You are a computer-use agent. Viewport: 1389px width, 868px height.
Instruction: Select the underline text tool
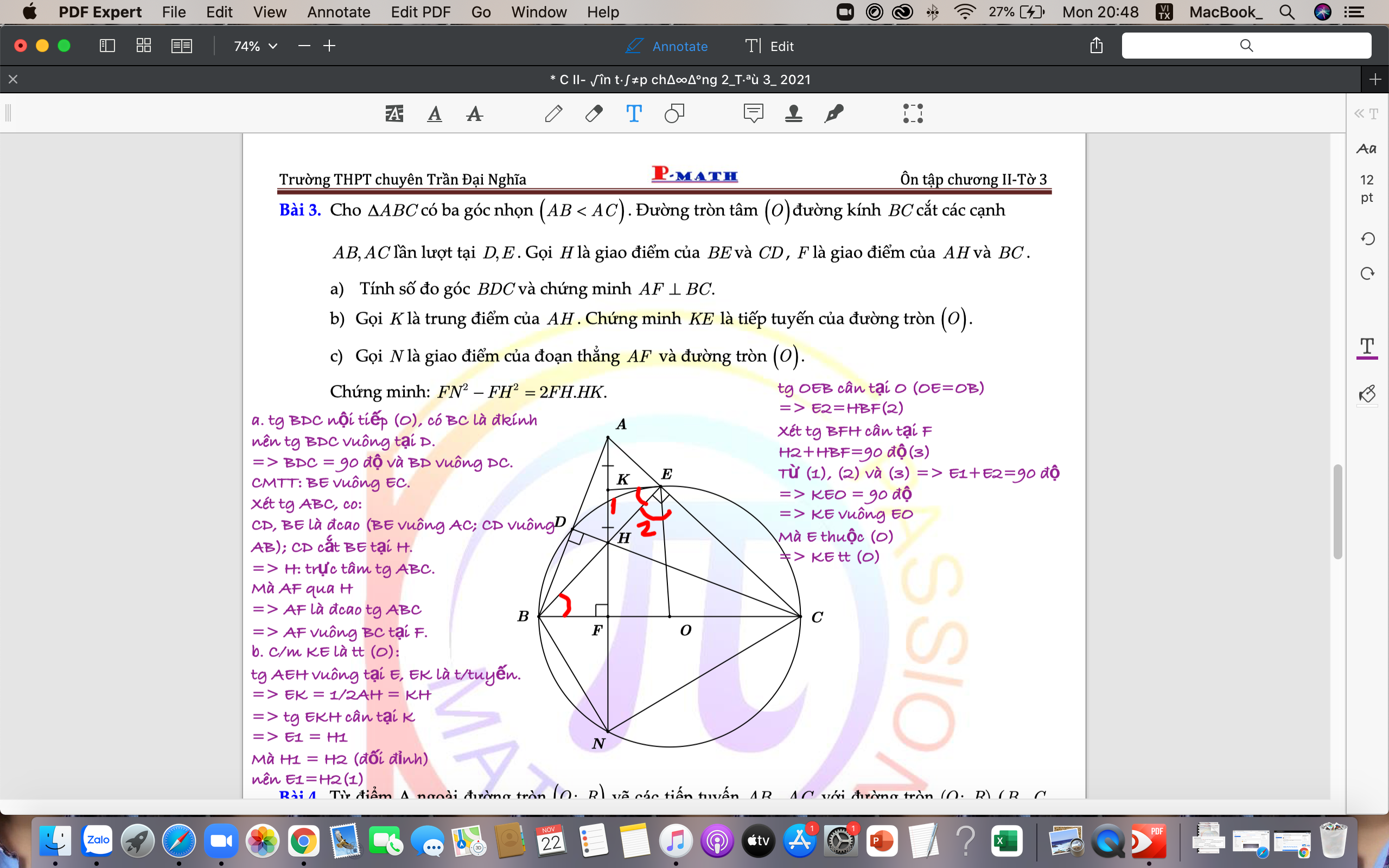click(435, 113)
